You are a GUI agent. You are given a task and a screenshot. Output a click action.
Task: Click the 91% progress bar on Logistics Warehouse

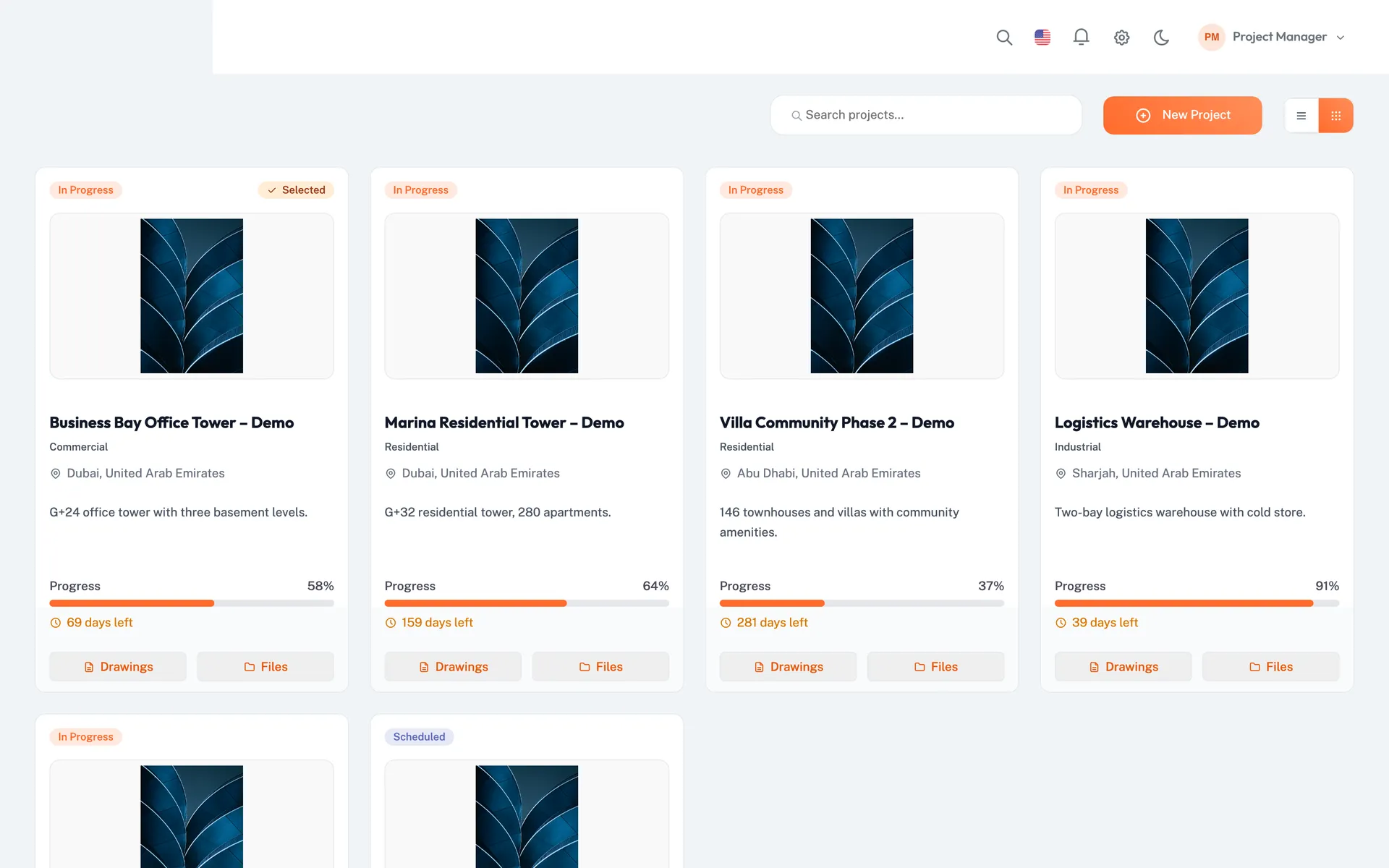click(x=1197, y=603)
